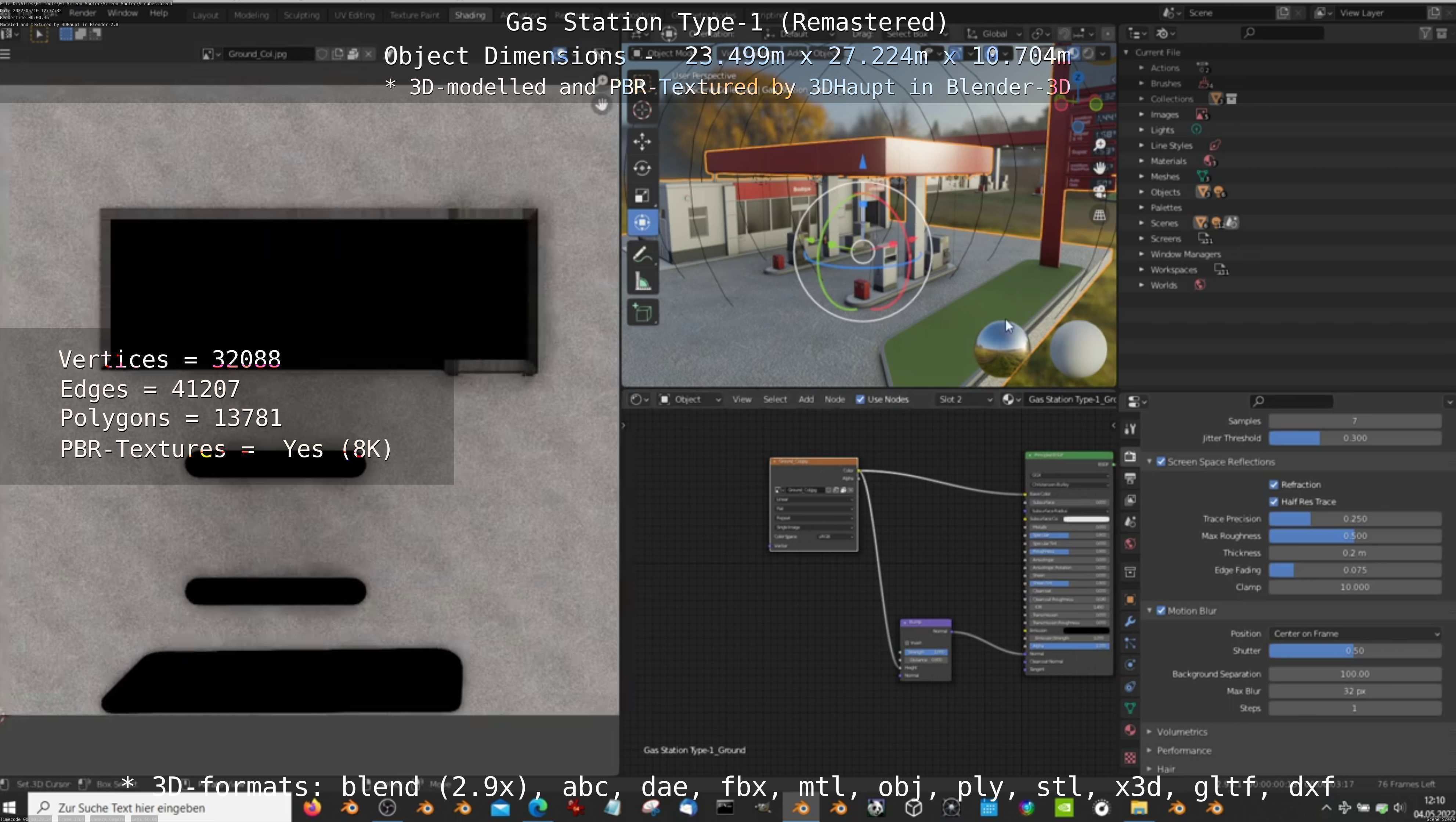
Task: Select the Cursor tool in viewport
Action: point(642,110)
